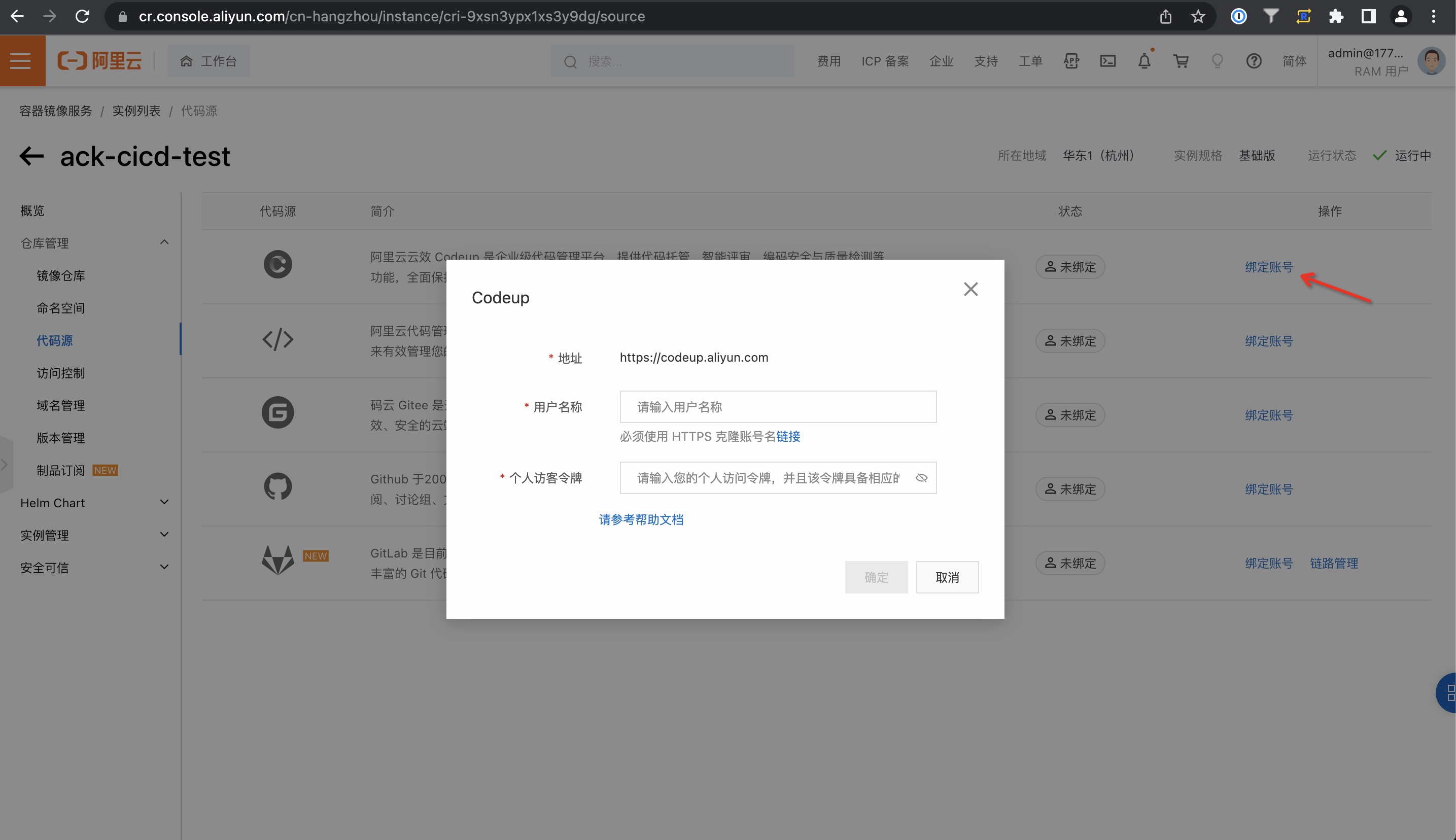Expand the collapsed side handle on the left edge

tap(5, 465)
